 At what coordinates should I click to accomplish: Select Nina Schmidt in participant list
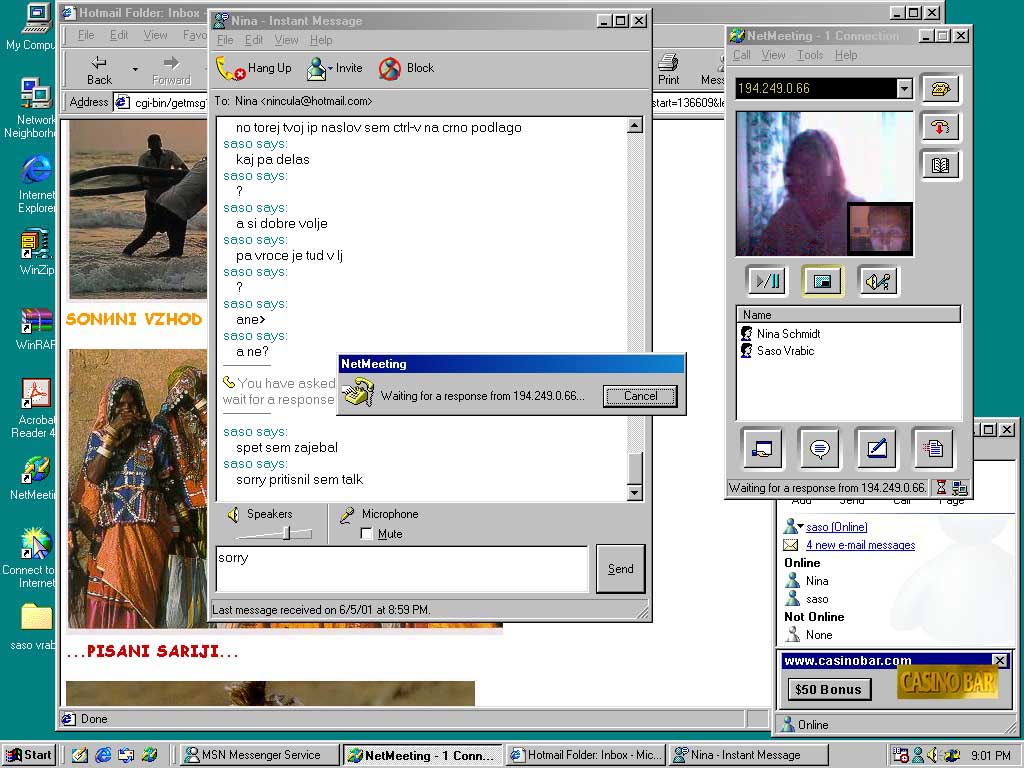point(788,334)
